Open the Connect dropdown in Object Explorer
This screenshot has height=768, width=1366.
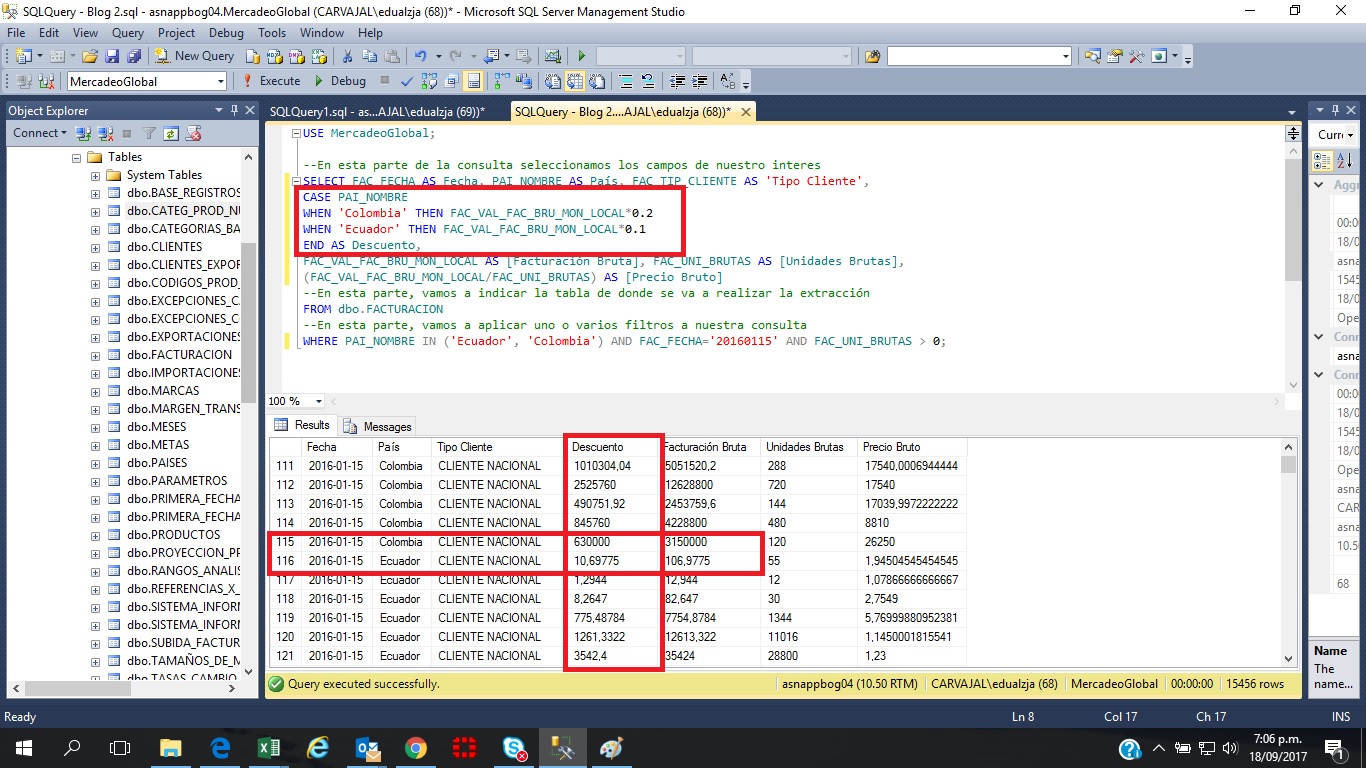point(40,133)
